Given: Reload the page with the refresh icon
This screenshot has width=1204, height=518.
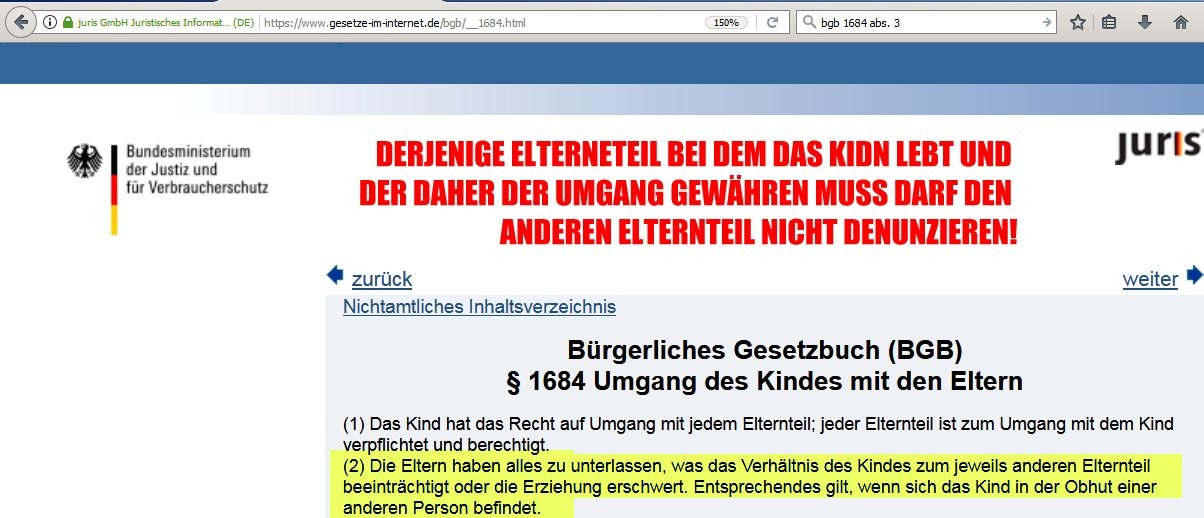Looking at the screenshot, I should 773,22.
